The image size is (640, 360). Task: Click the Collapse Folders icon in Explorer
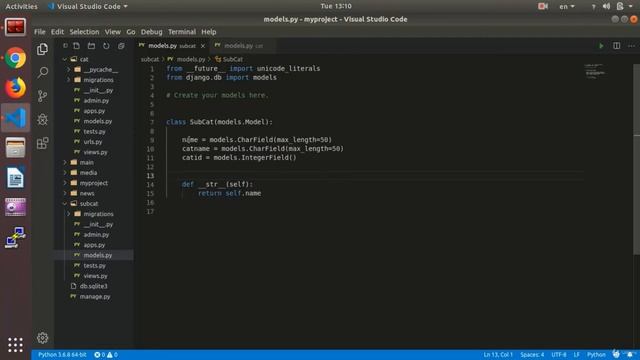(121, 46)
